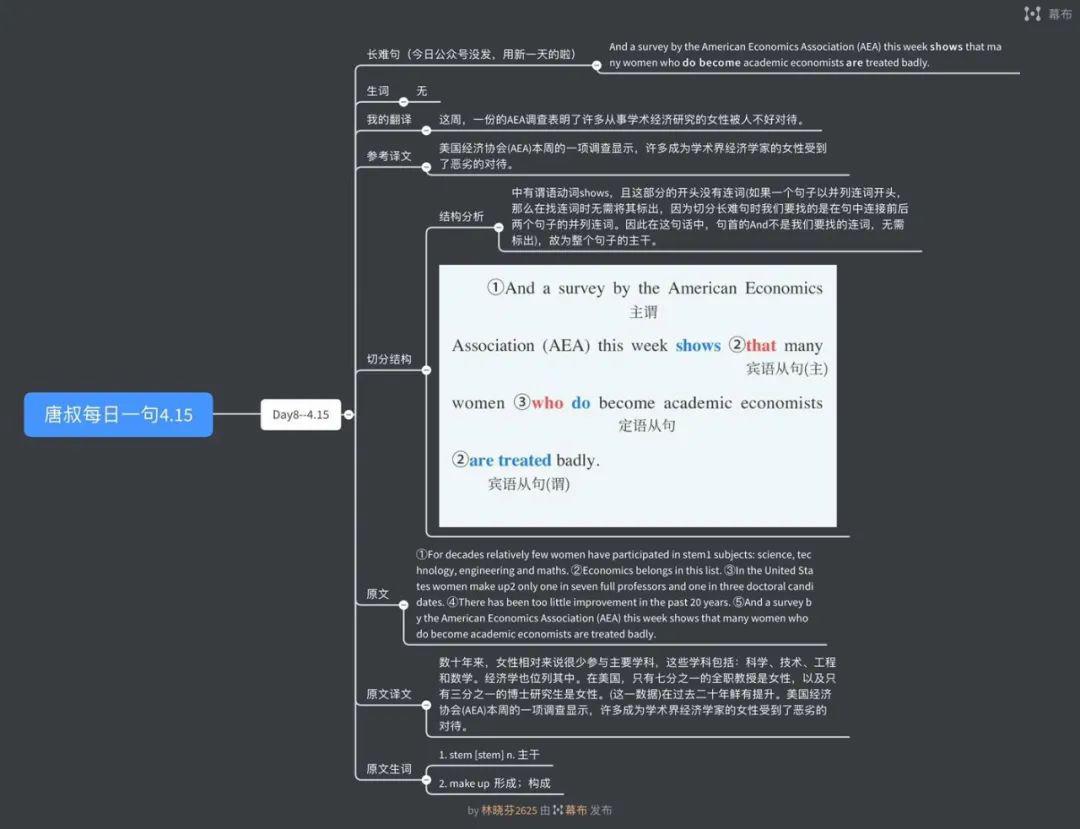Click the collapse dot next to Day8--4.15 node
This screenshot has width=1080, height=829.
[349, 414]
